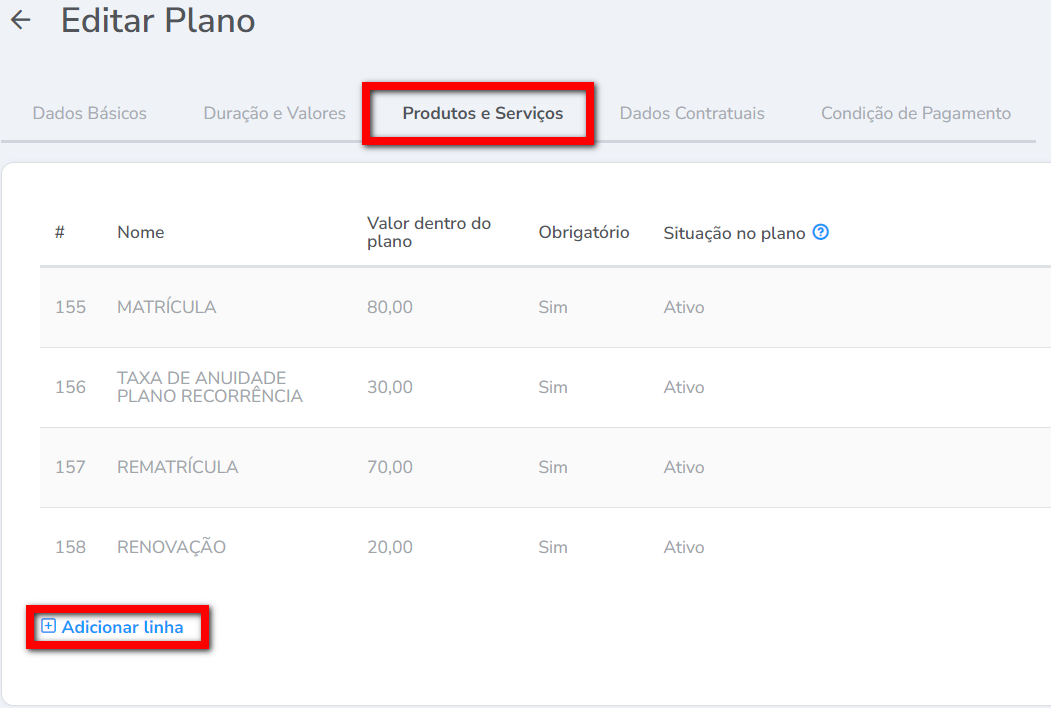Screen dimensions: 1051x708
Task: Select the MATRÍCULA product row name
Action: (x=166, y=307)
